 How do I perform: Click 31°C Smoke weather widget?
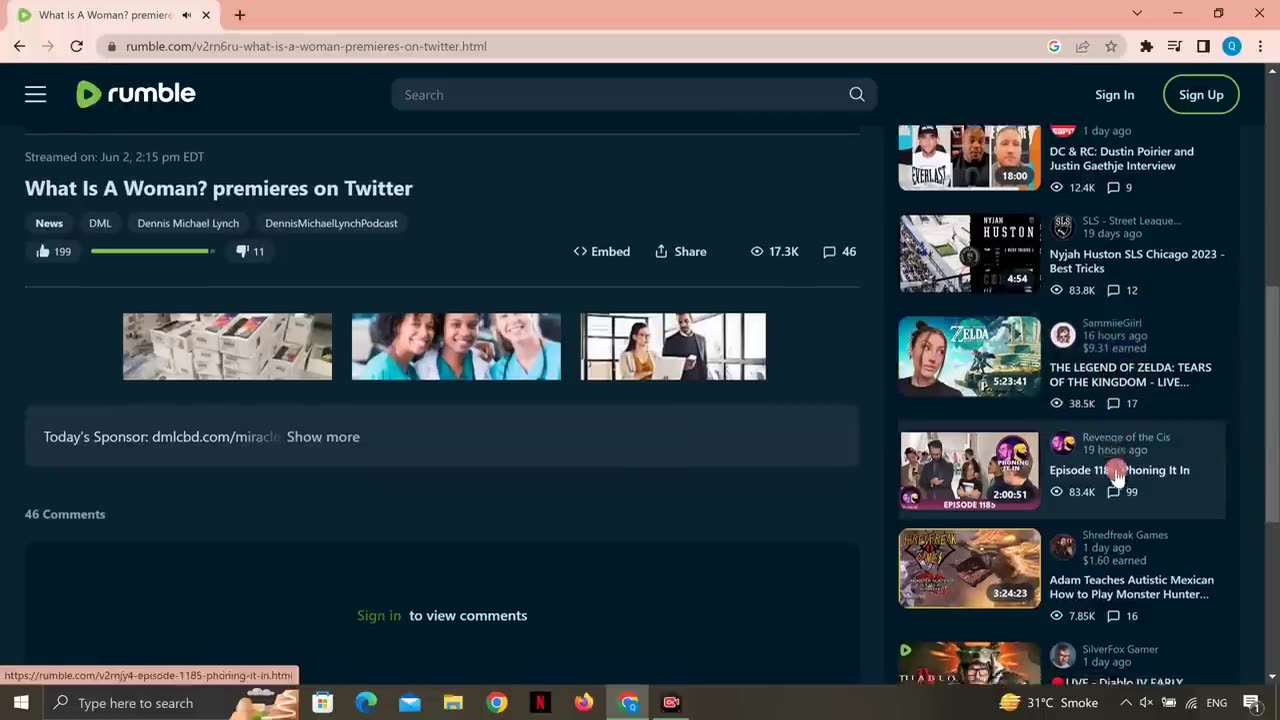click(x=1049, y=702)
